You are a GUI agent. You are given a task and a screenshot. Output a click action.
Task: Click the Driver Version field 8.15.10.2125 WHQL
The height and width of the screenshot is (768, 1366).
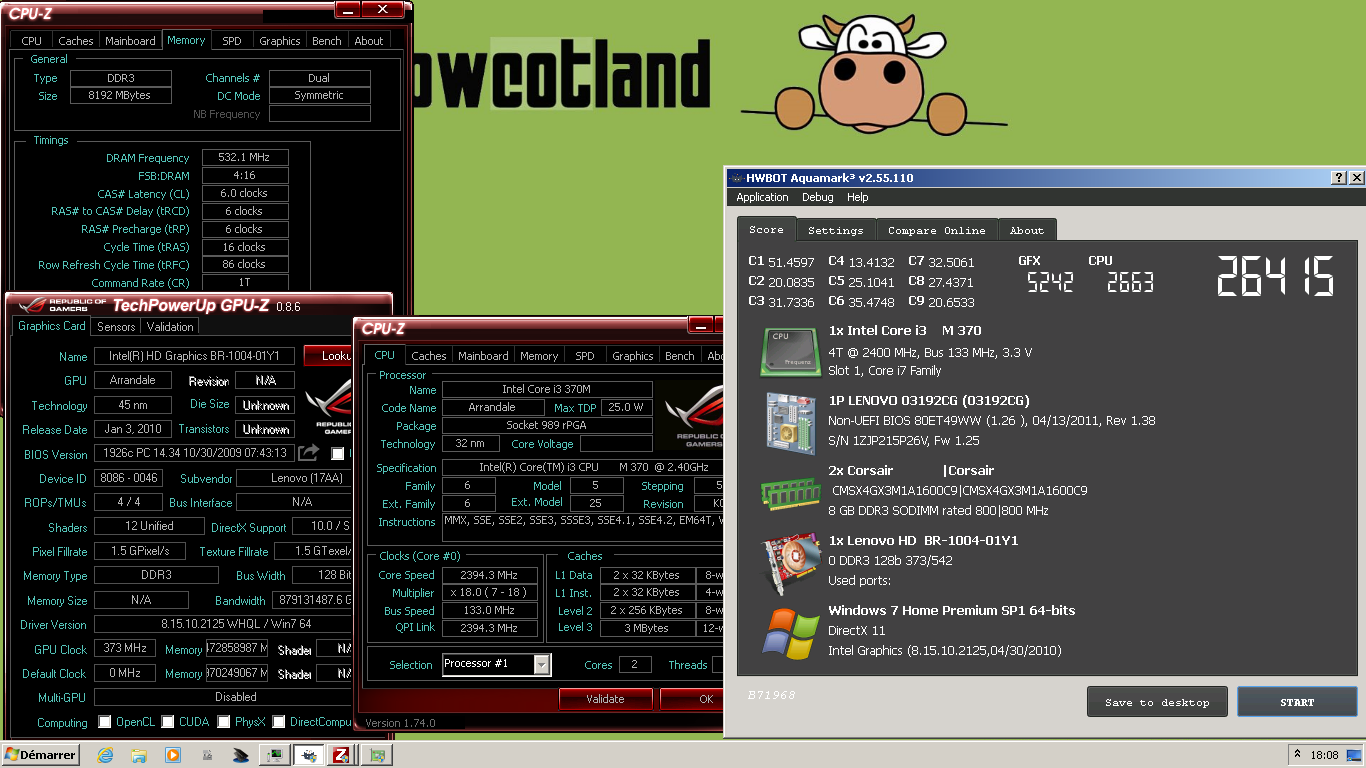coord(223,624)
